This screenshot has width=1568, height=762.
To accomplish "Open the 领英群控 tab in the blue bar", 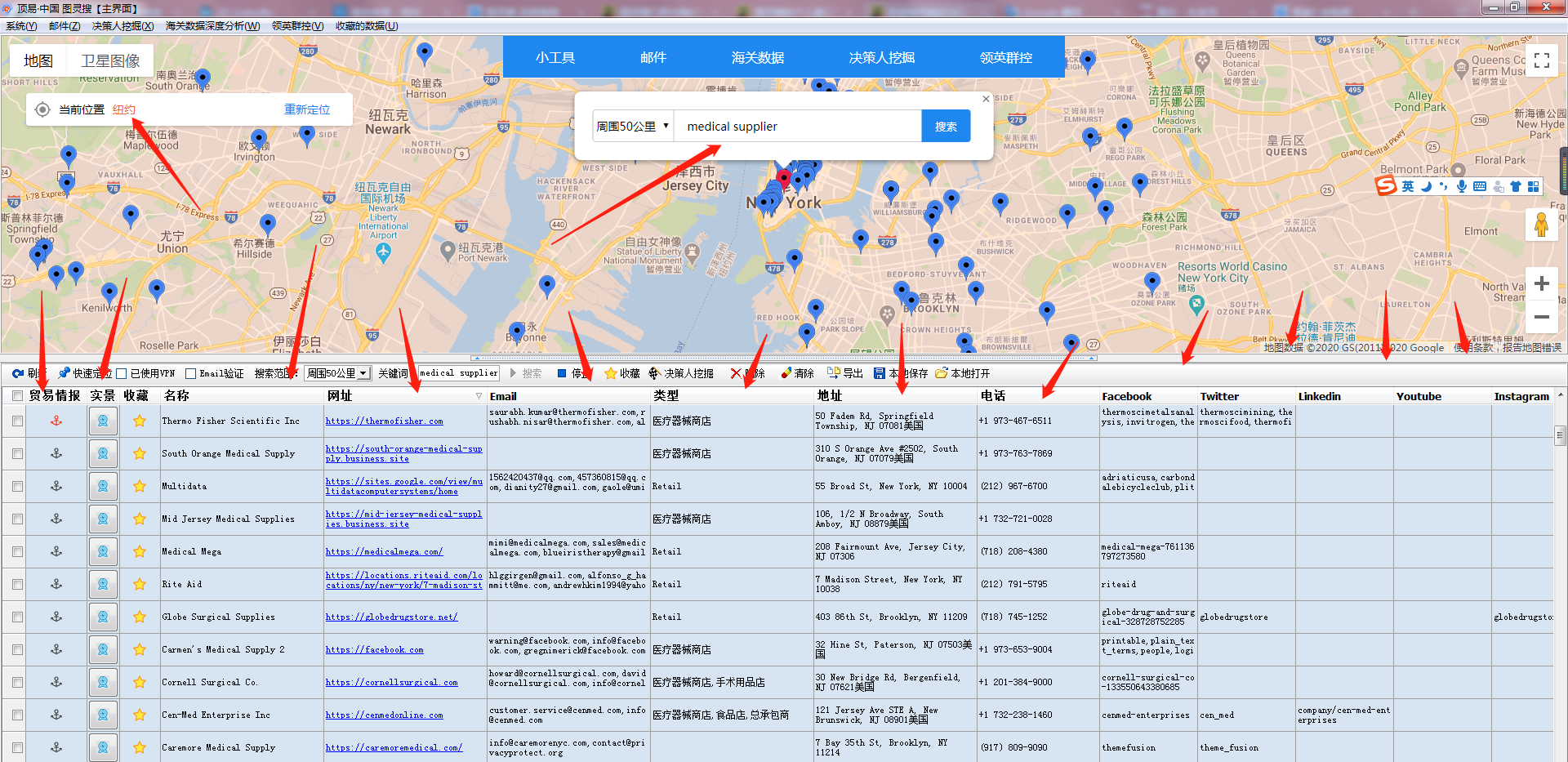I will [1006, 57].
